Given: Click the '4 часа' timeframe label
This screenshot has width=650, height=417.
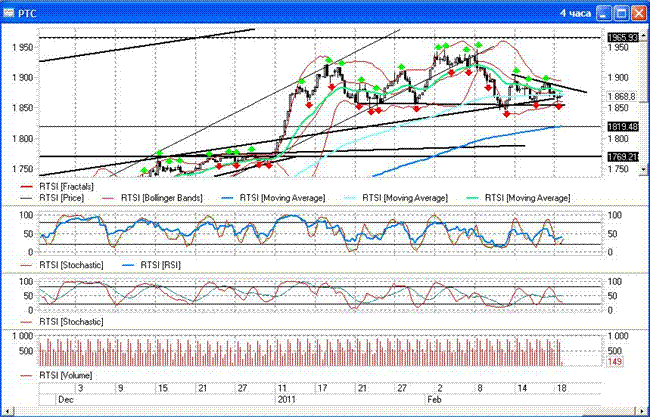Looking at the screenshot, I should [575, 13].
